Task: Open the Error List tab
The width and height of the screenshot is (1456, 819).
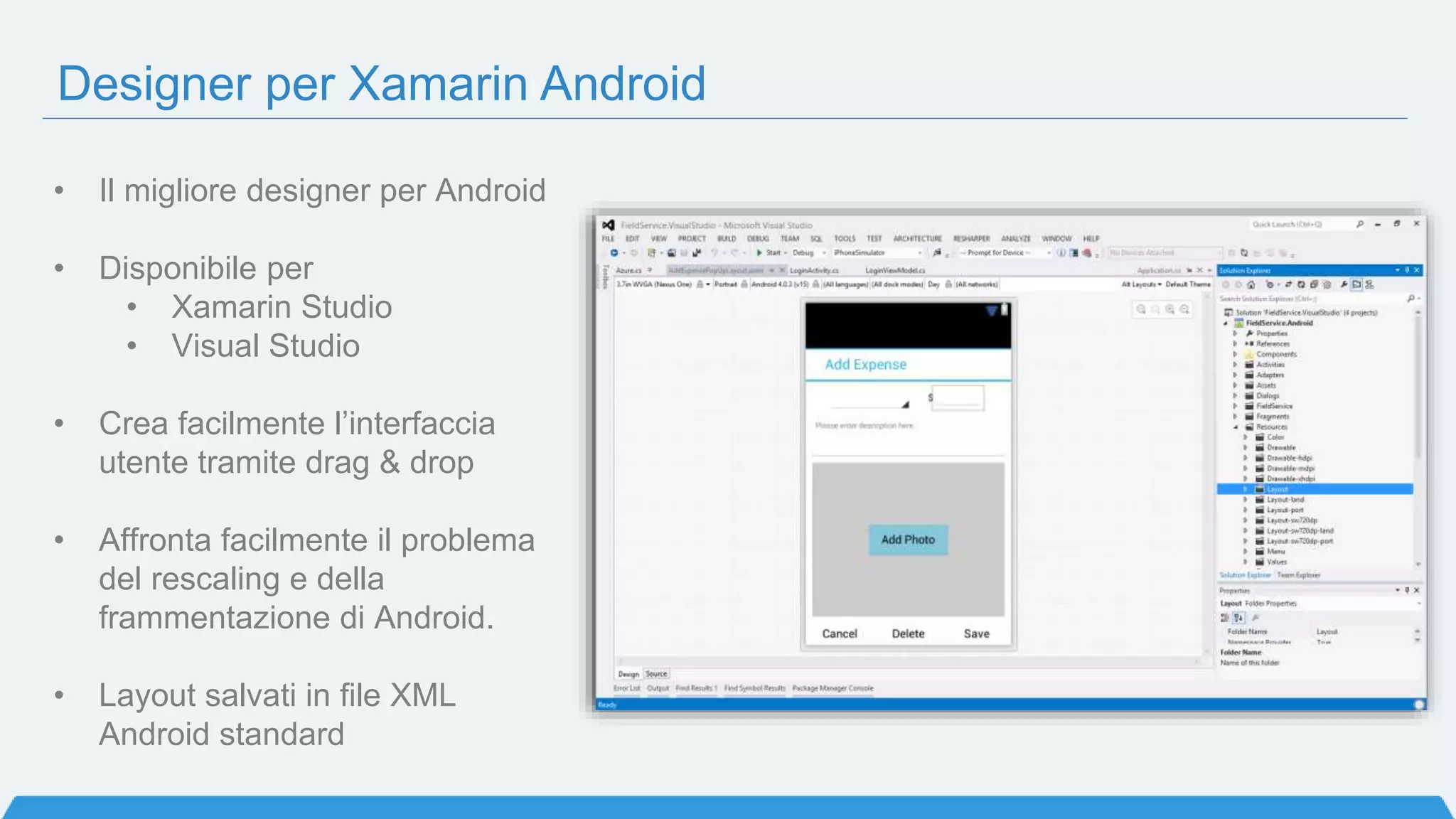Action: [x=627, y=688]
